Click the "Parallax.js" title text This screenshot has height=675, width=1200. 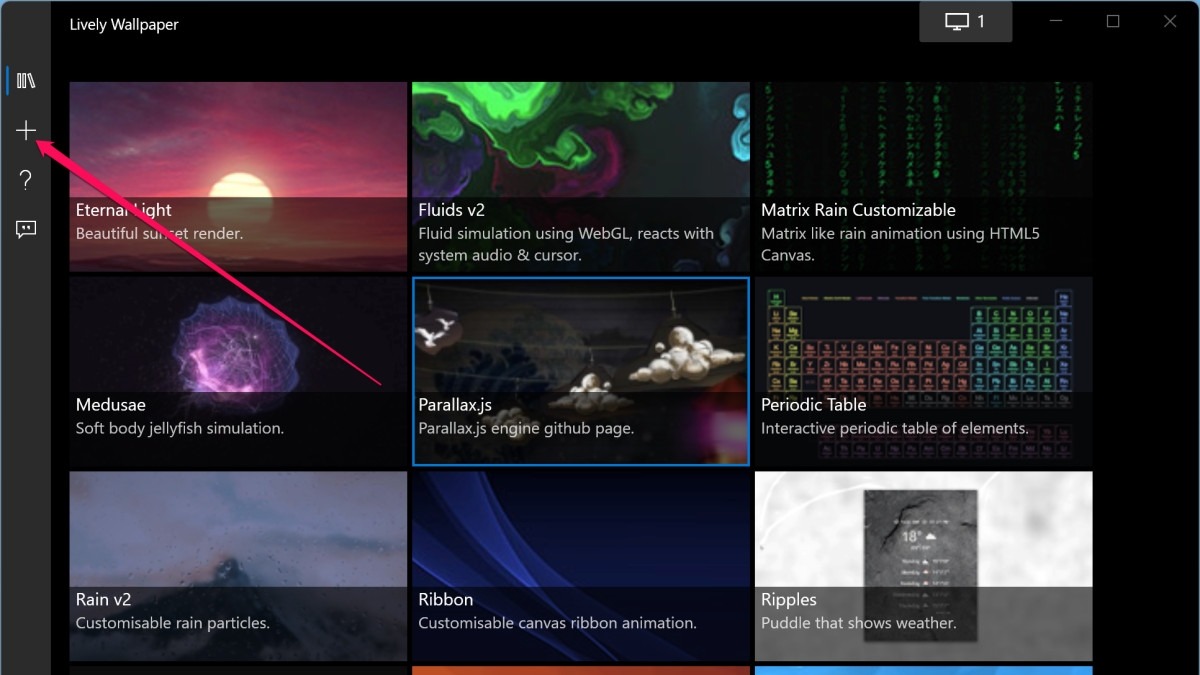coord(455,405)
